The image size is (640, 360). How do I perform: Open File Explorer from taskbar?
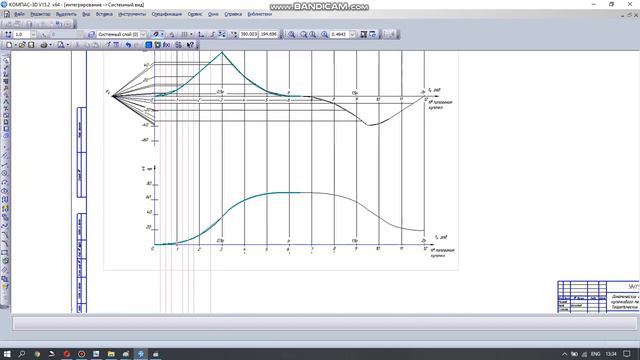click(111, 354)
